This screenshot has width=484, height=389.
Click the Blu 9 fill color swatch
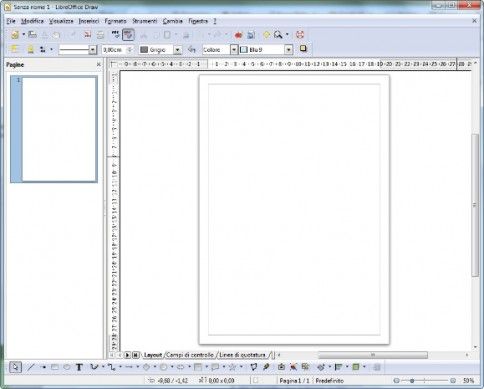coord(244,50)
